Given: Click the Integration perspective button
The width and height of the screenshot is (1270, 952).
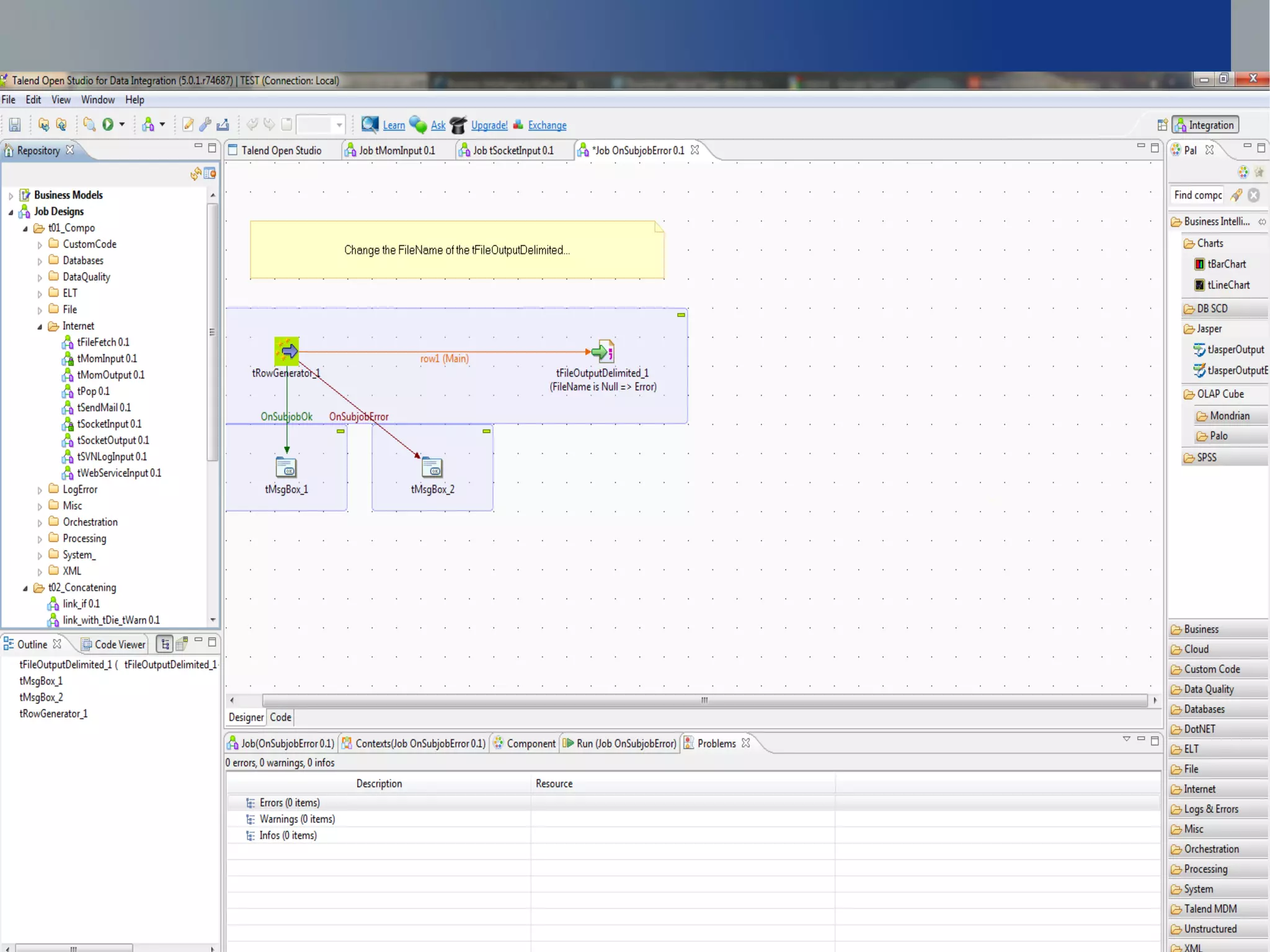Looking at the screenshot, I should pyautogui.click(x=1205, y=125).
